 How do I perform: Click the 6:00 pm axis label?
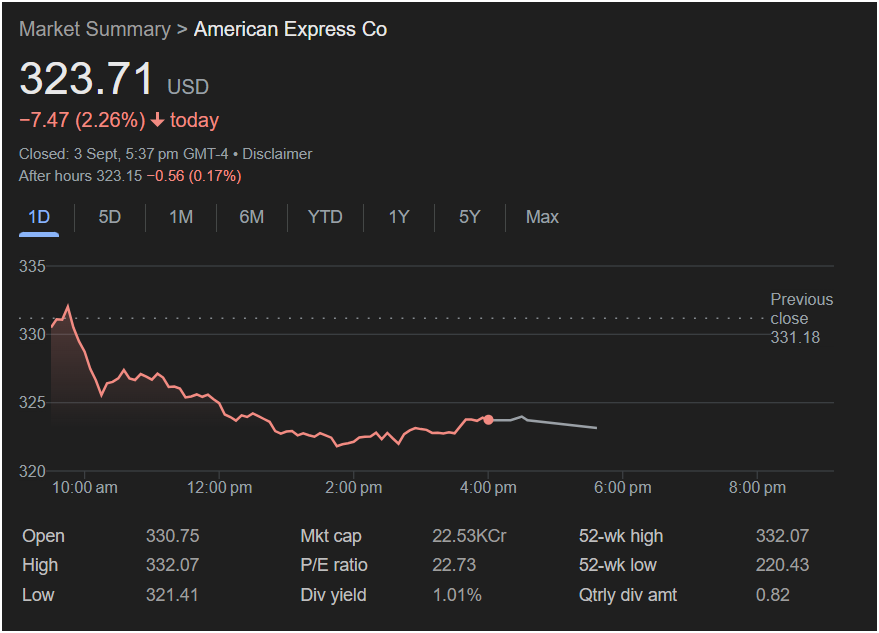[x=623, y=488]
